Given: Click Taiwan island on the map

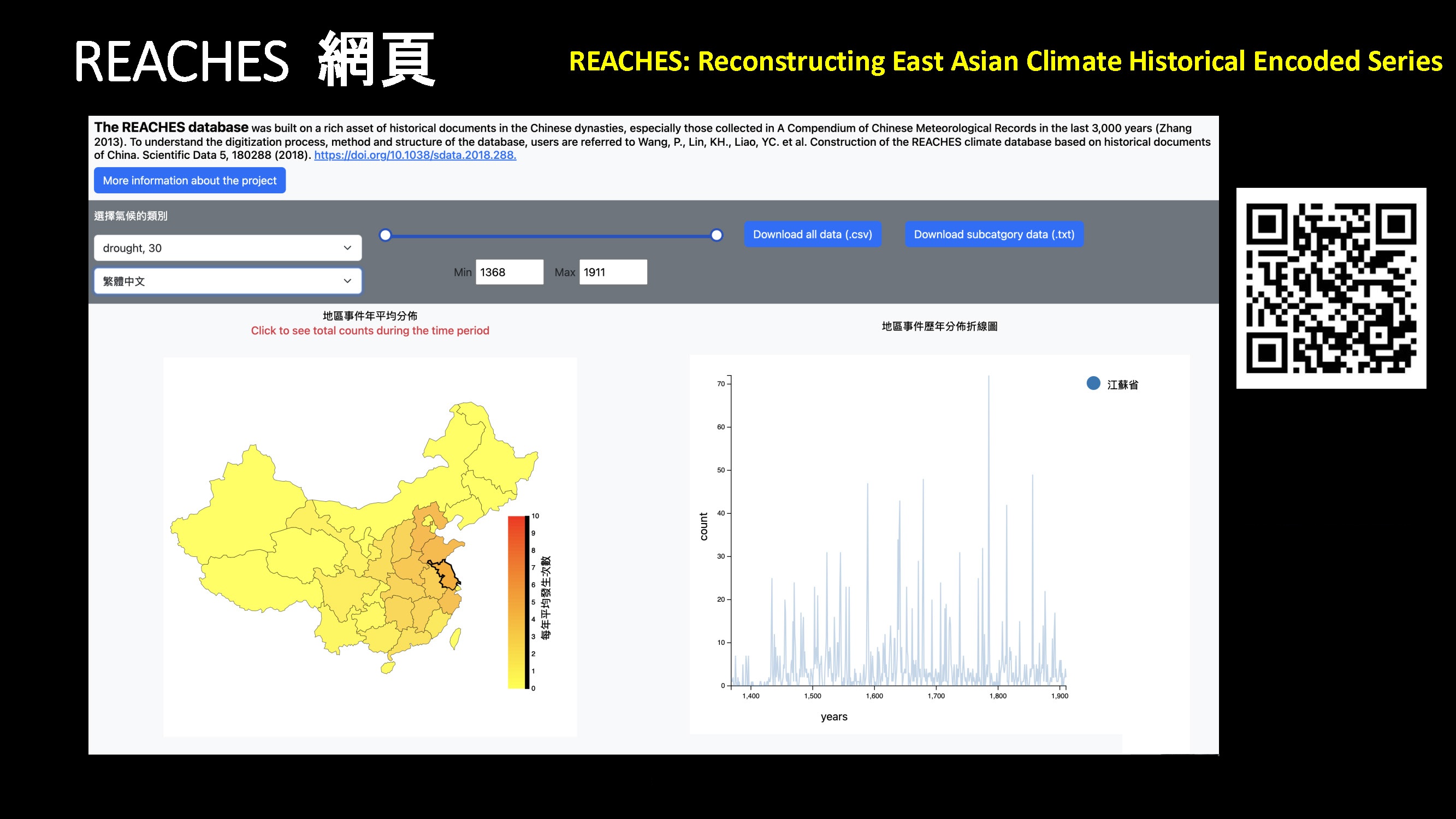Looking at the screenshot, I should (455, 639).
